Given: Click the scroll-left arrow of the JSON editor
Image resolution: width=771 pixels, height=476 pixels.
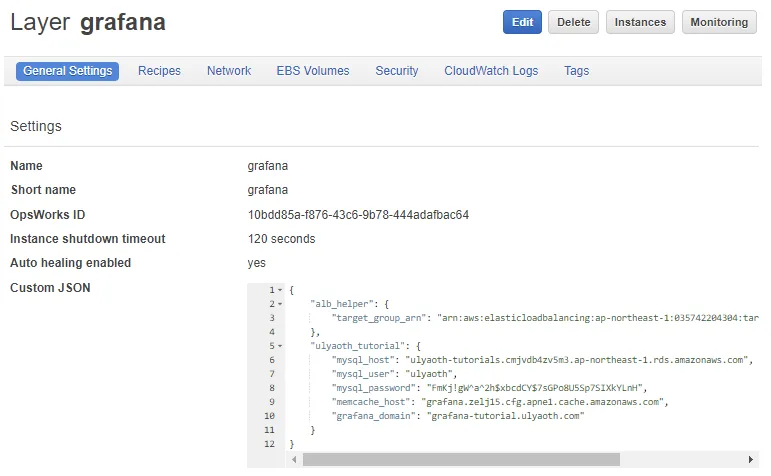Looking at the screenshot, I should tap(295, 460).
